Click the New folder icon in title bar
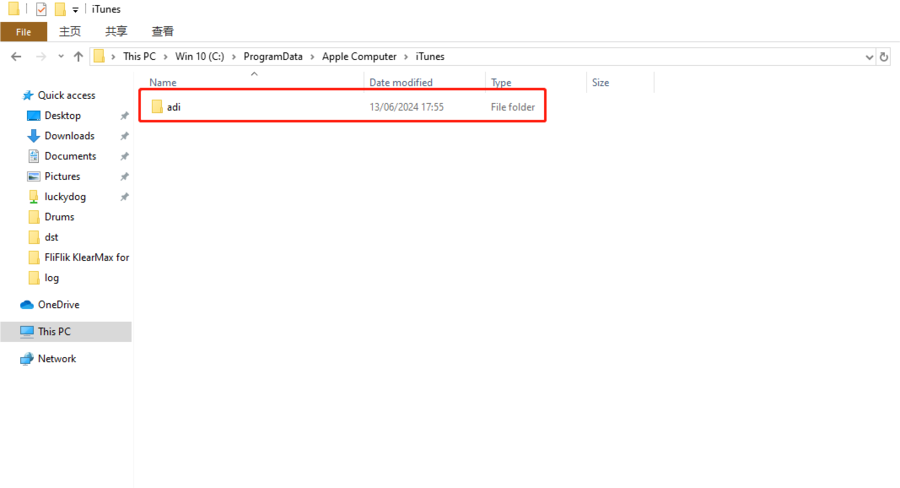 point(60,9)
